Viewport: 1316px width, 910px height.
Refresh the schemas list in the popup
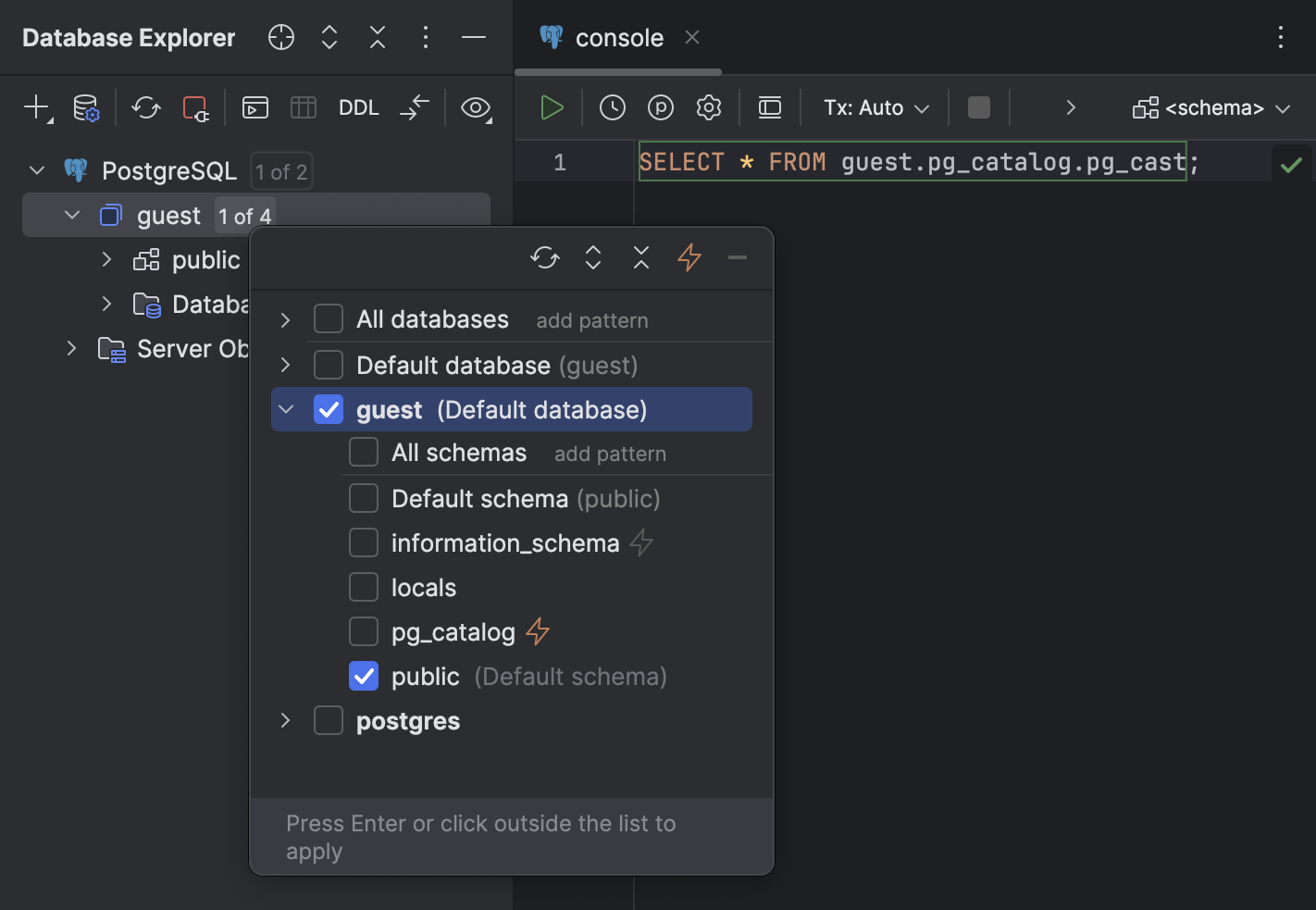coord(544,258)
